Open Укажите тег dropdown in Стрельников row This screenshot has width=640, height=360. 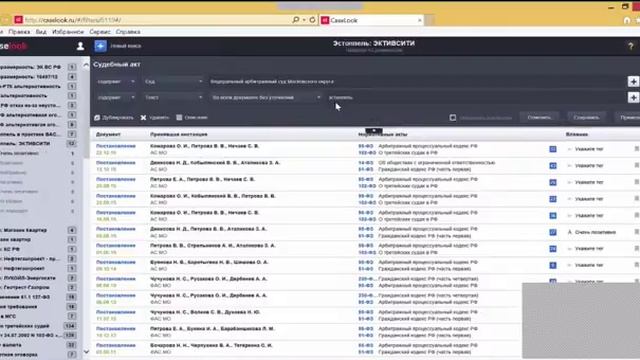(586, 249)
